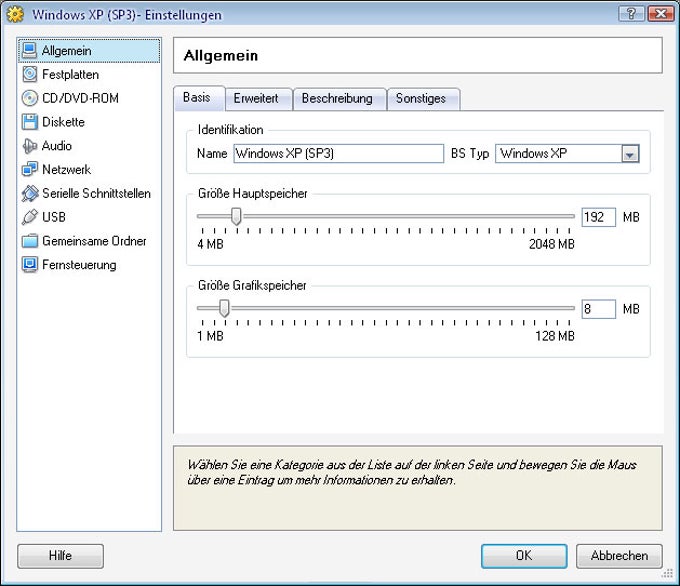Image resolution: width=680 pixels, height=586 pixels.
Task: Click the Diskette floppy icon
Action: 29,122
